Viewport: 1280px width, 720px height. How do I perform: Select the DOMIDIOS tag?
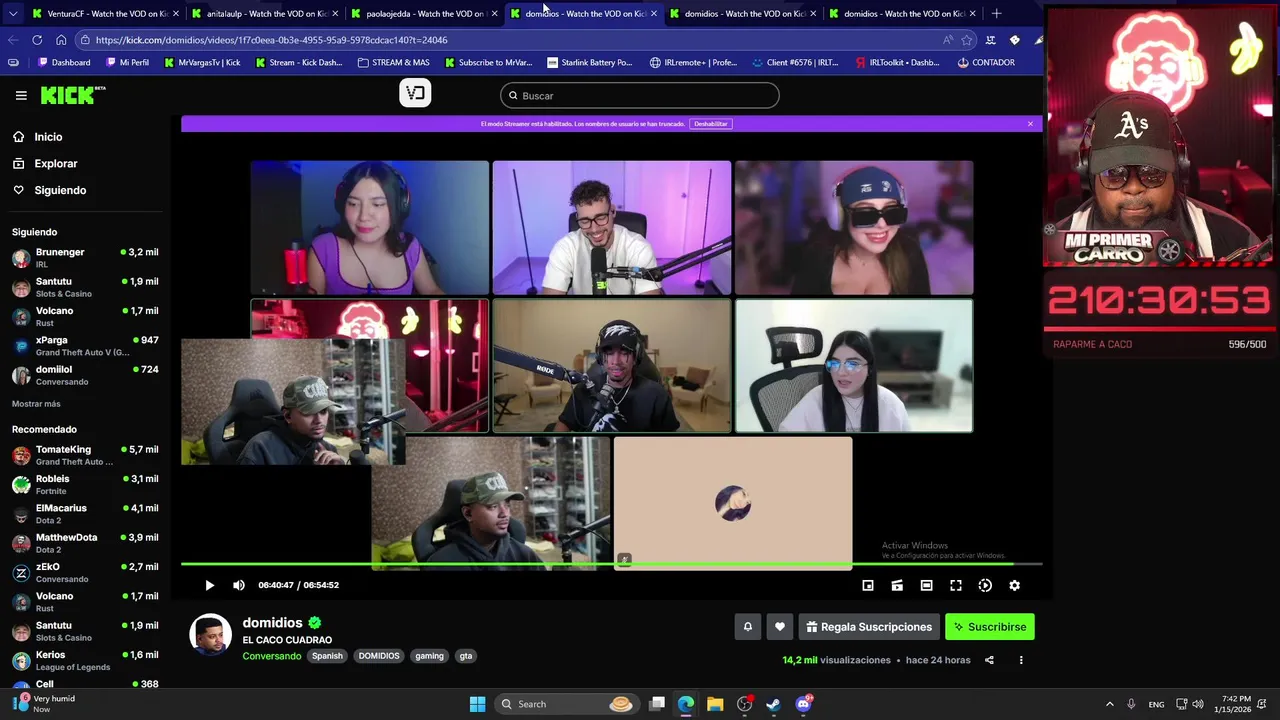point(379,656)
